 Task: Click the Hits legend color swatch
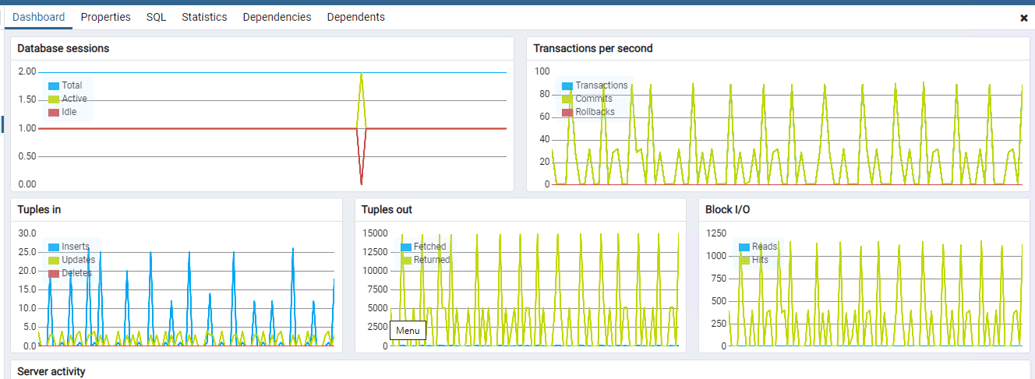click(745, 260)
